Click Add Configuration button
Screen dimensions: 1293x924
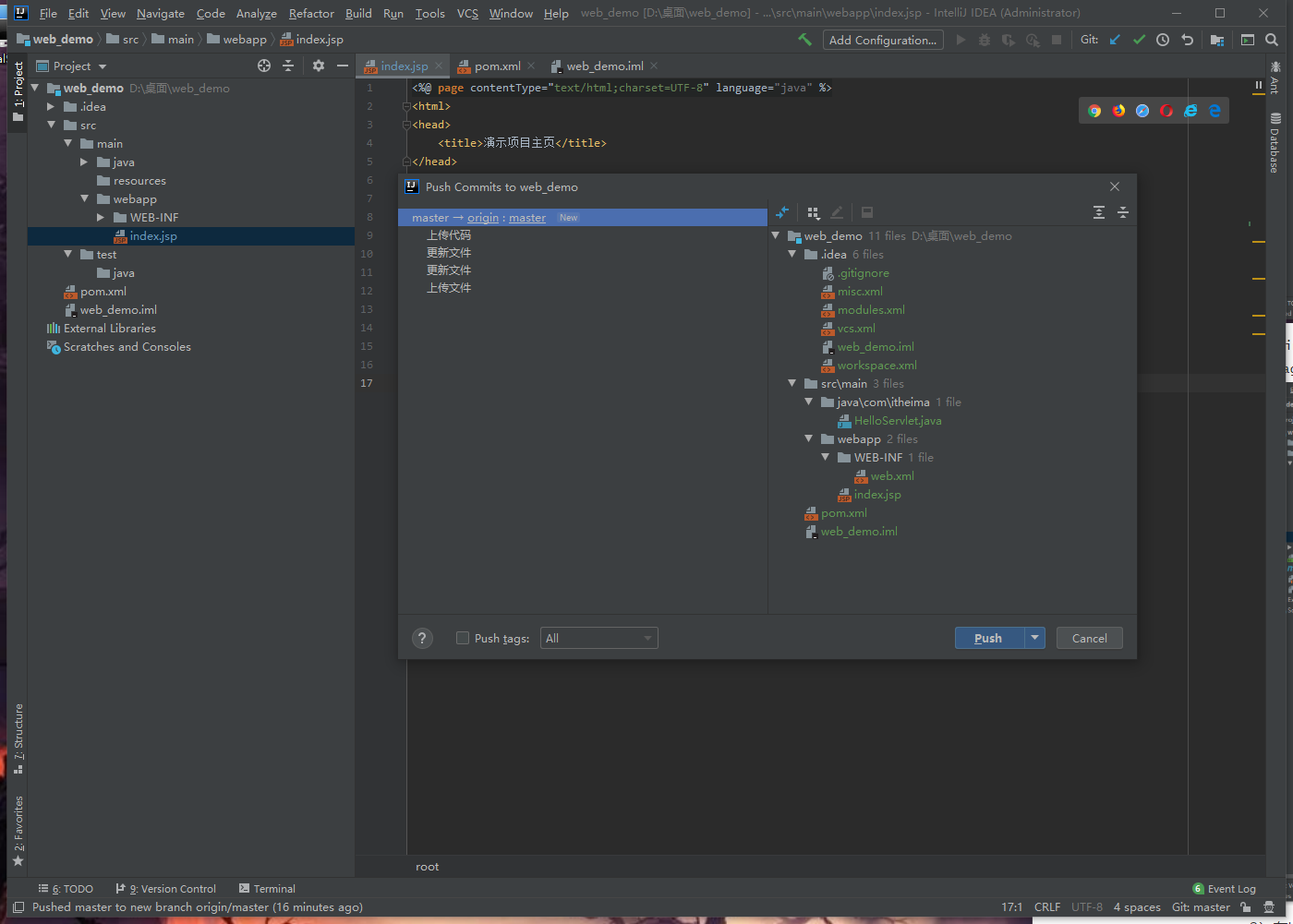(x=883, y=40)
